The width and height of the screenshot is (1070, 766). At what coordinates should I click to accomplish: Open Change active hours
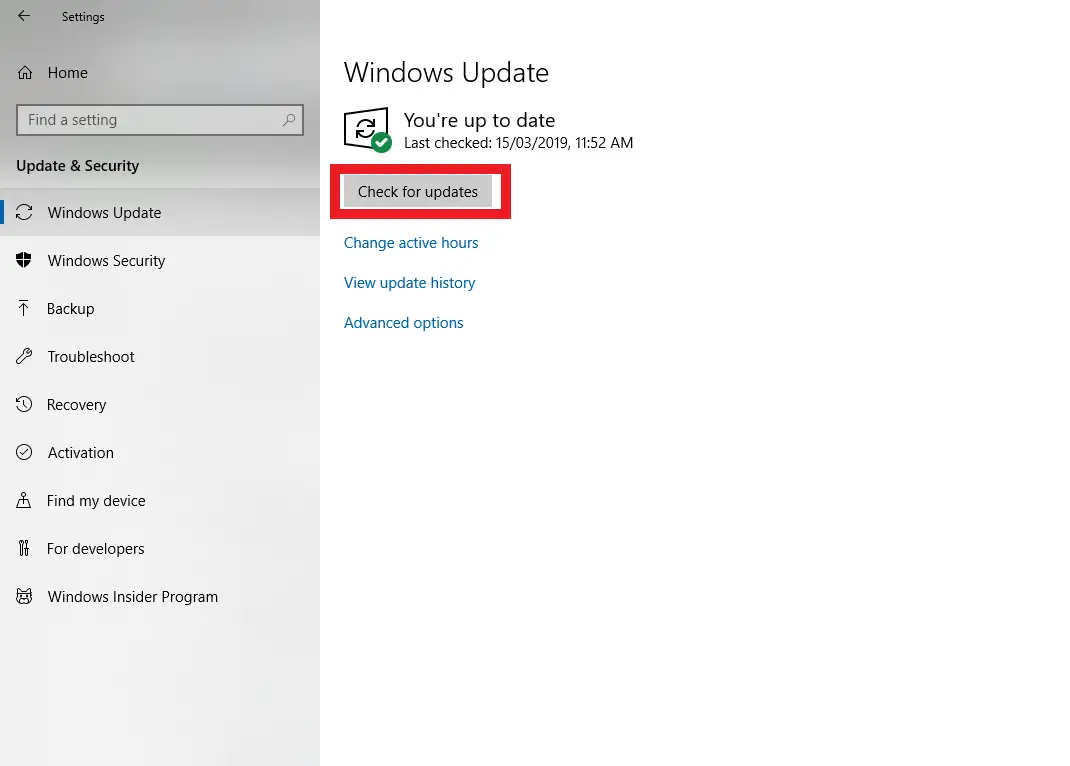coord(411,242)
